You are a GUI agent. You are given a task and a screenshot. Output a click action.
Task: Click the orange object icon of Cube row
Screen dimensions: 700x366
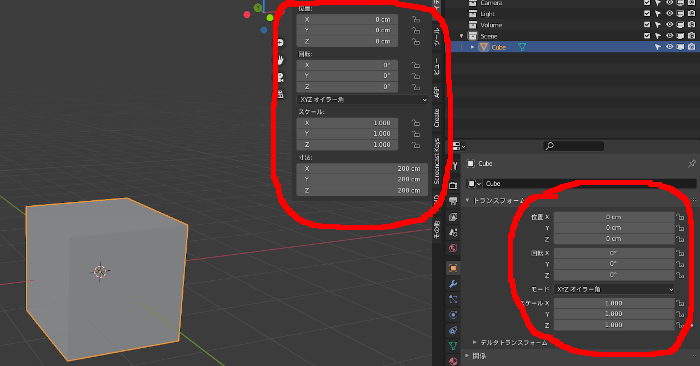483,47
